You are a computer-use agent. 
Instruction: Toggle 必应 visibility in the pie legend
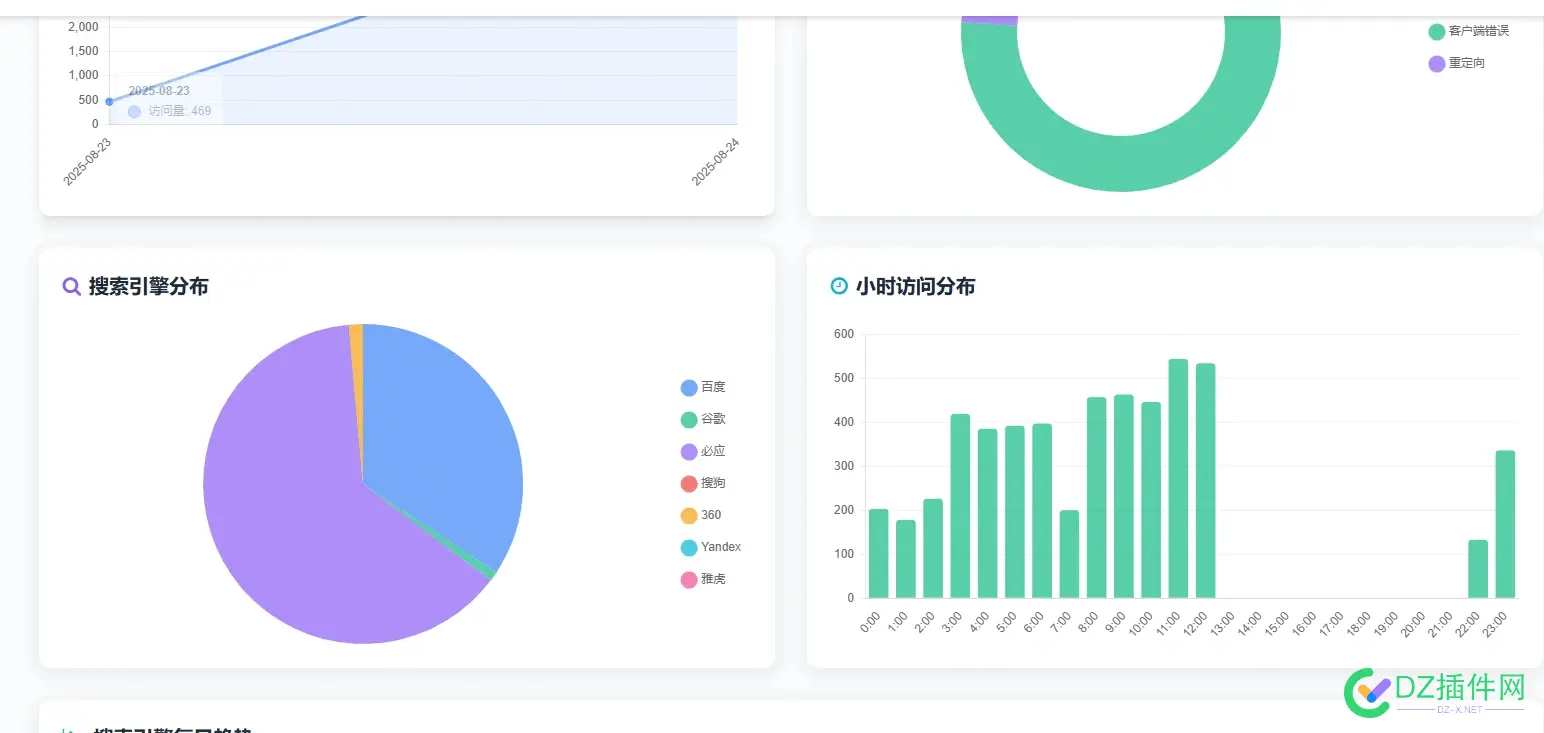pos(705,451)
